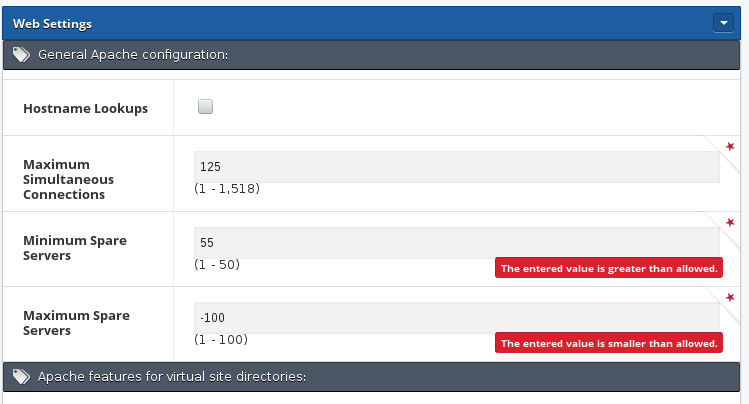Focus the Minimum Spare Servers field showing 55
The width and height of the screenshot is (749, 404).
click(x=457, y=243)
